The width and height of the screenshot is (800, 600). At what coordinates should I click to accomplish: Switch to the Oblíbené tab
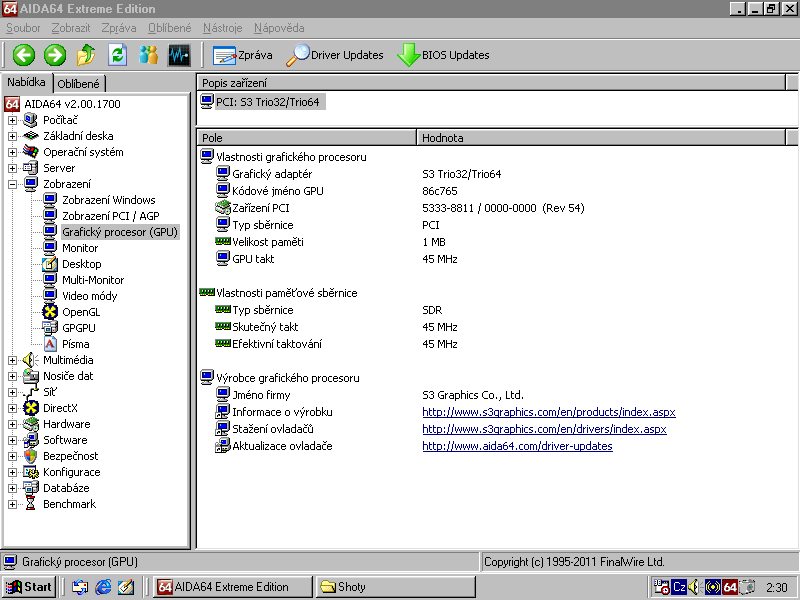click(x=78, y=84)
